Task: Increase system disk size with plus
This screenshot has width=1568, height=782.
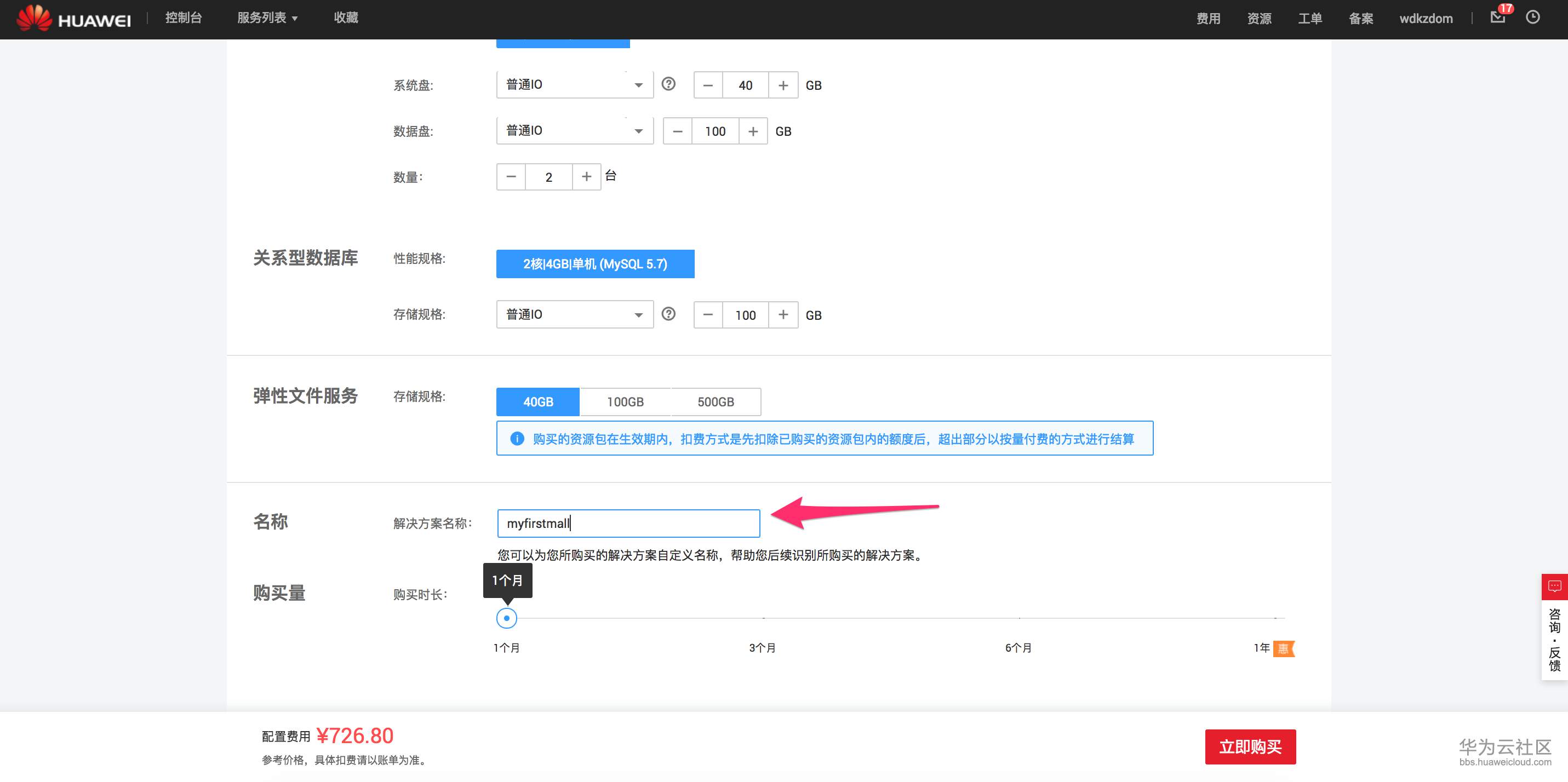Action: (x=783, y=85)
